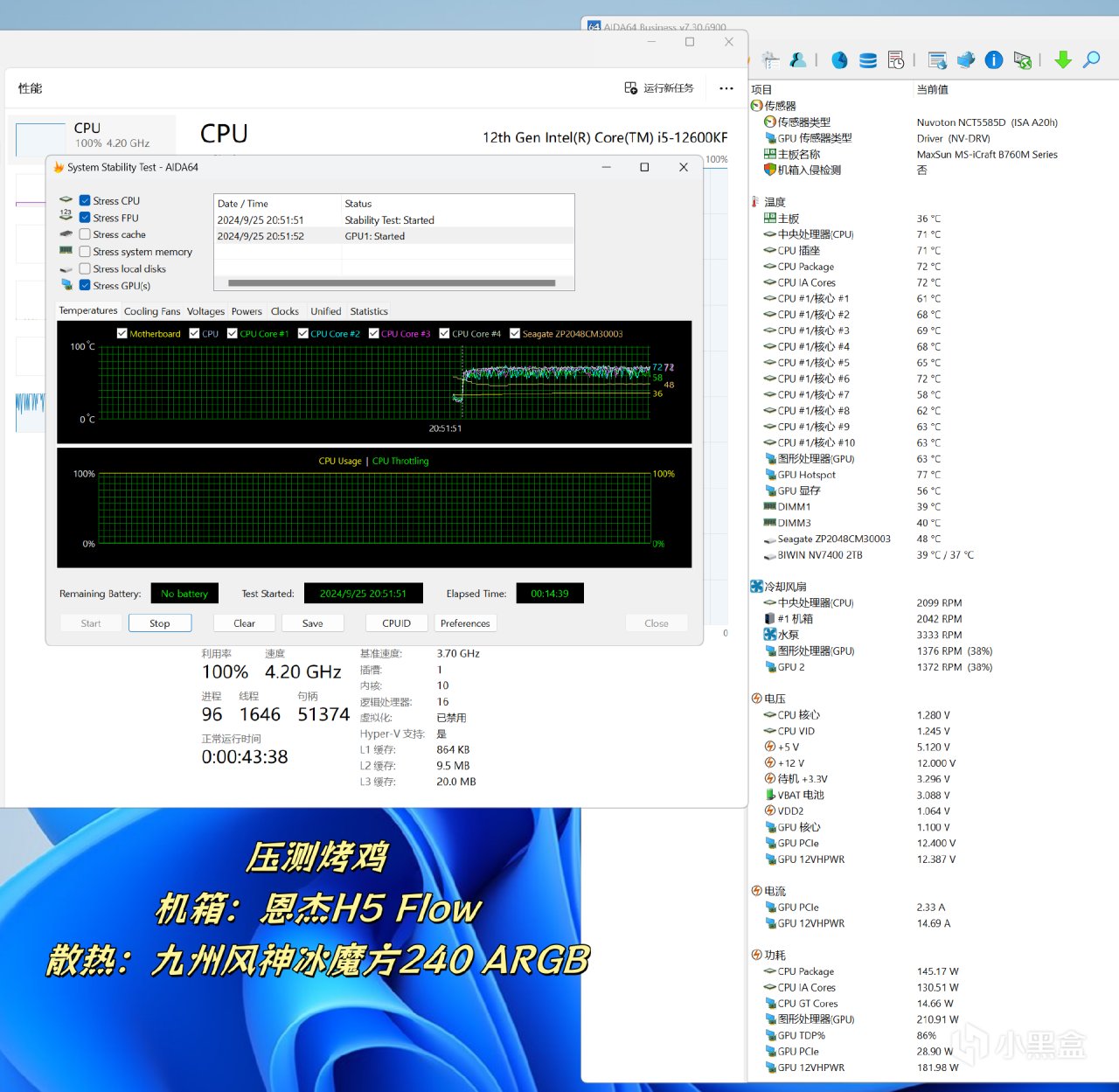Click the green download arrow in AIDA64
1119x1092 pixels.
[1063, 59]
